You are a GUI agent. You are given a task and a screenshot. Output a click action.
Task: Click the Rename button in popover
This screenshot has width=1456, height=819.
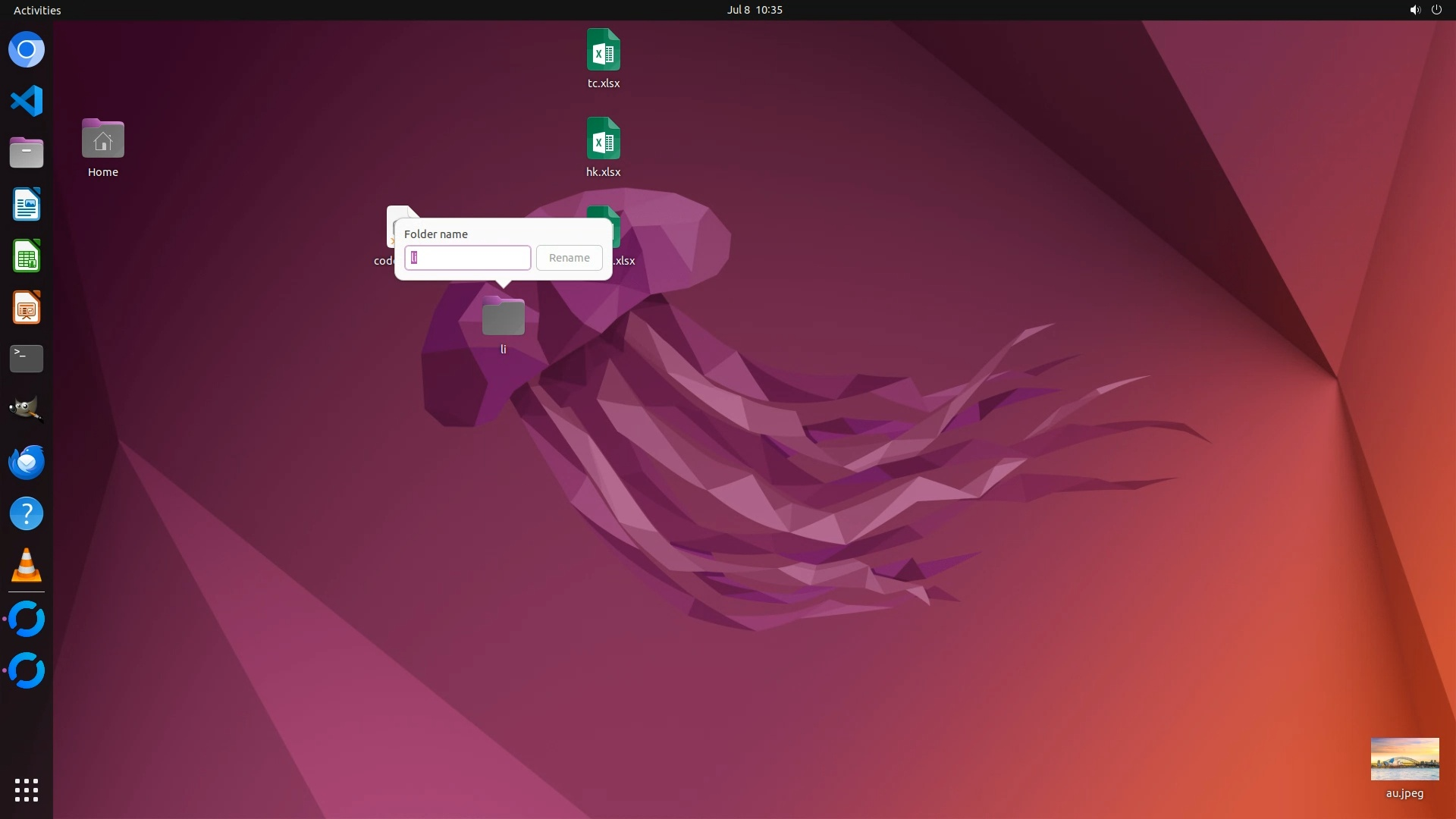569,258
